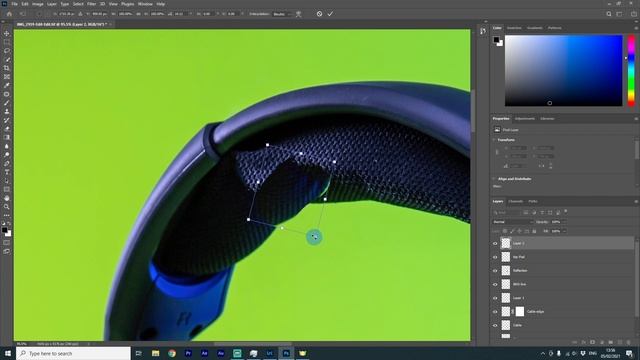
Task: Toggle visibility of the Cable edge layer
Action: (x=495, y=312)
